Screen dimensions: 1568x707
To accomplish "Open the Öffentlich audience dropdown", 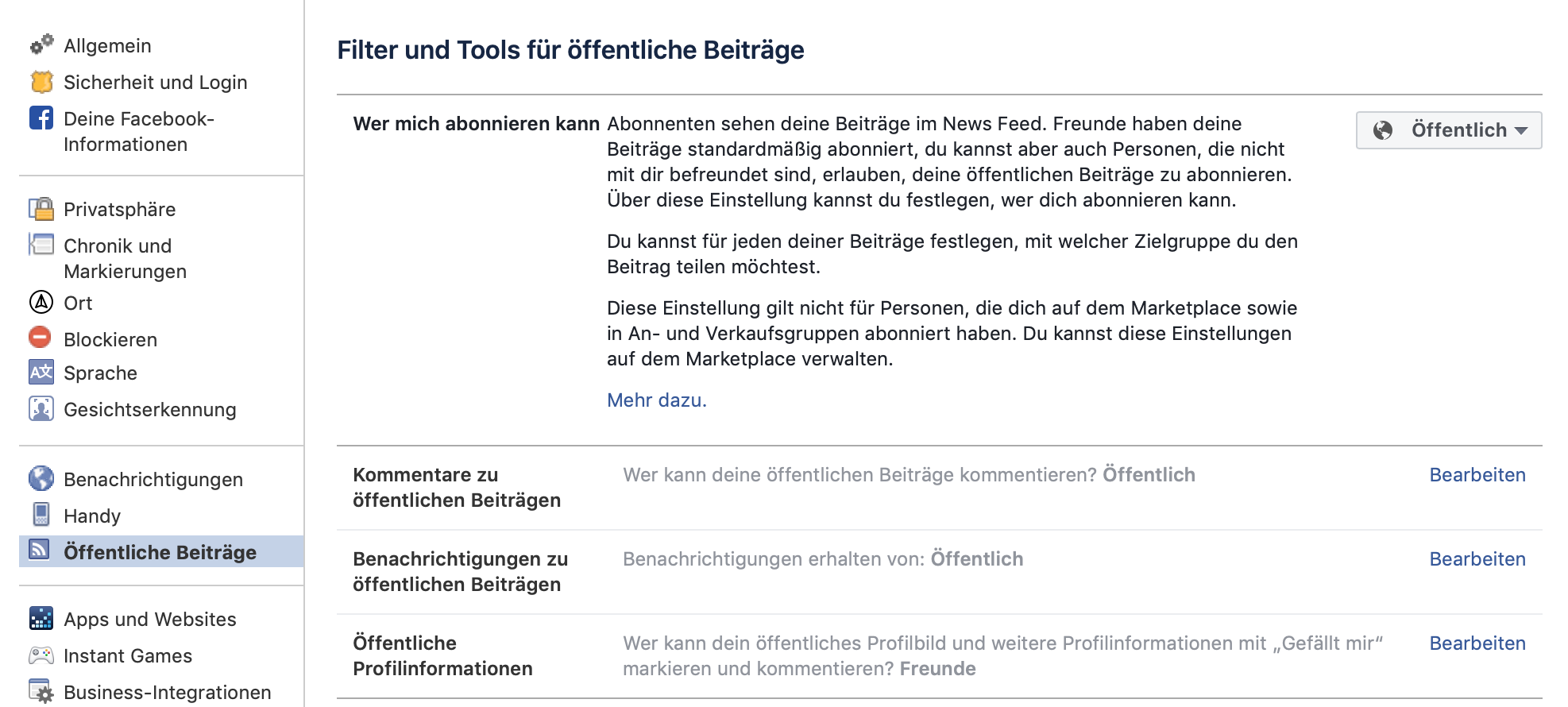I will coord(1449,130).
